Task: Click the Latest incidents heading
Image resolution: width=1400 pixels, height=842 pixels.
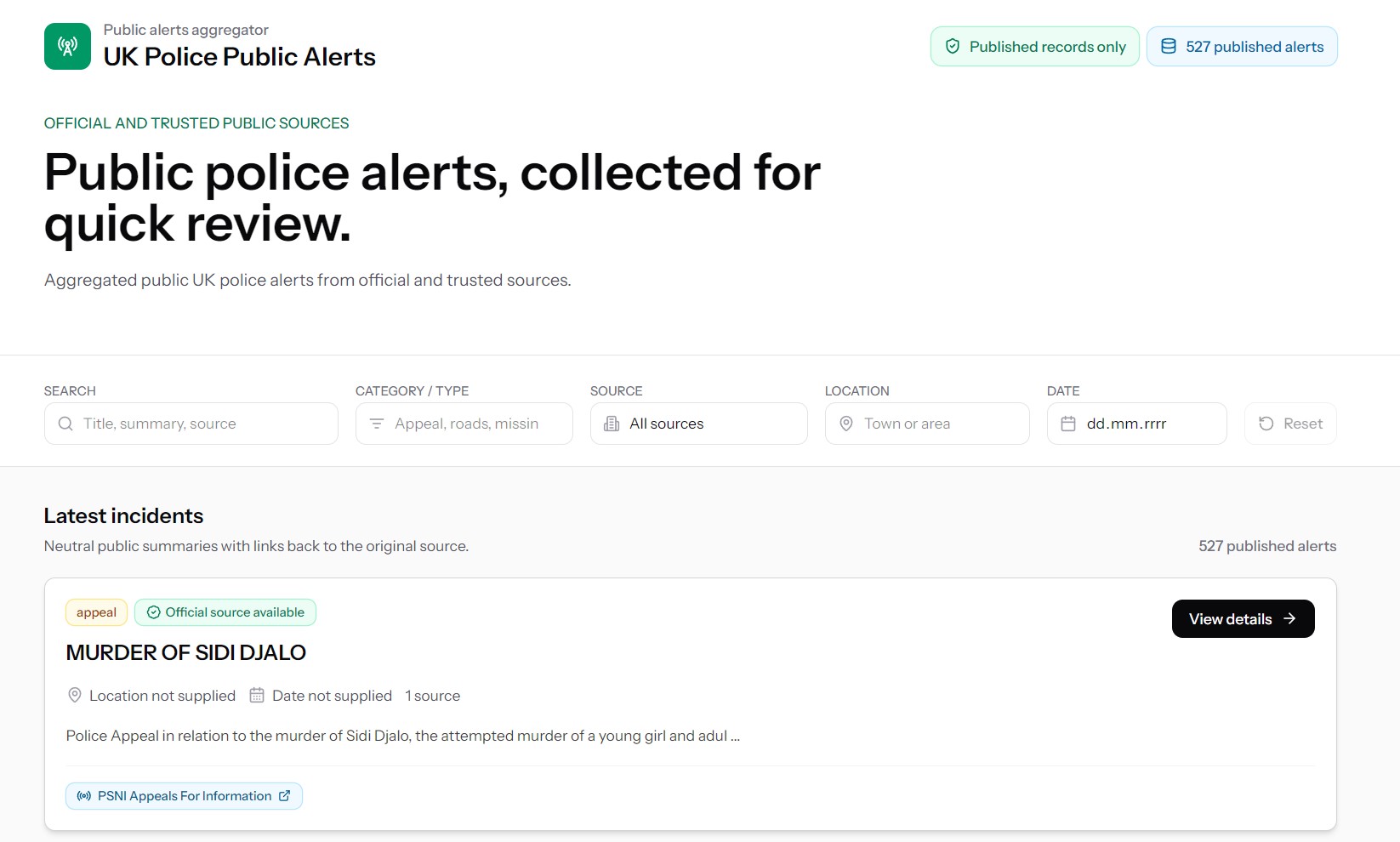Action: coord(123,515)
